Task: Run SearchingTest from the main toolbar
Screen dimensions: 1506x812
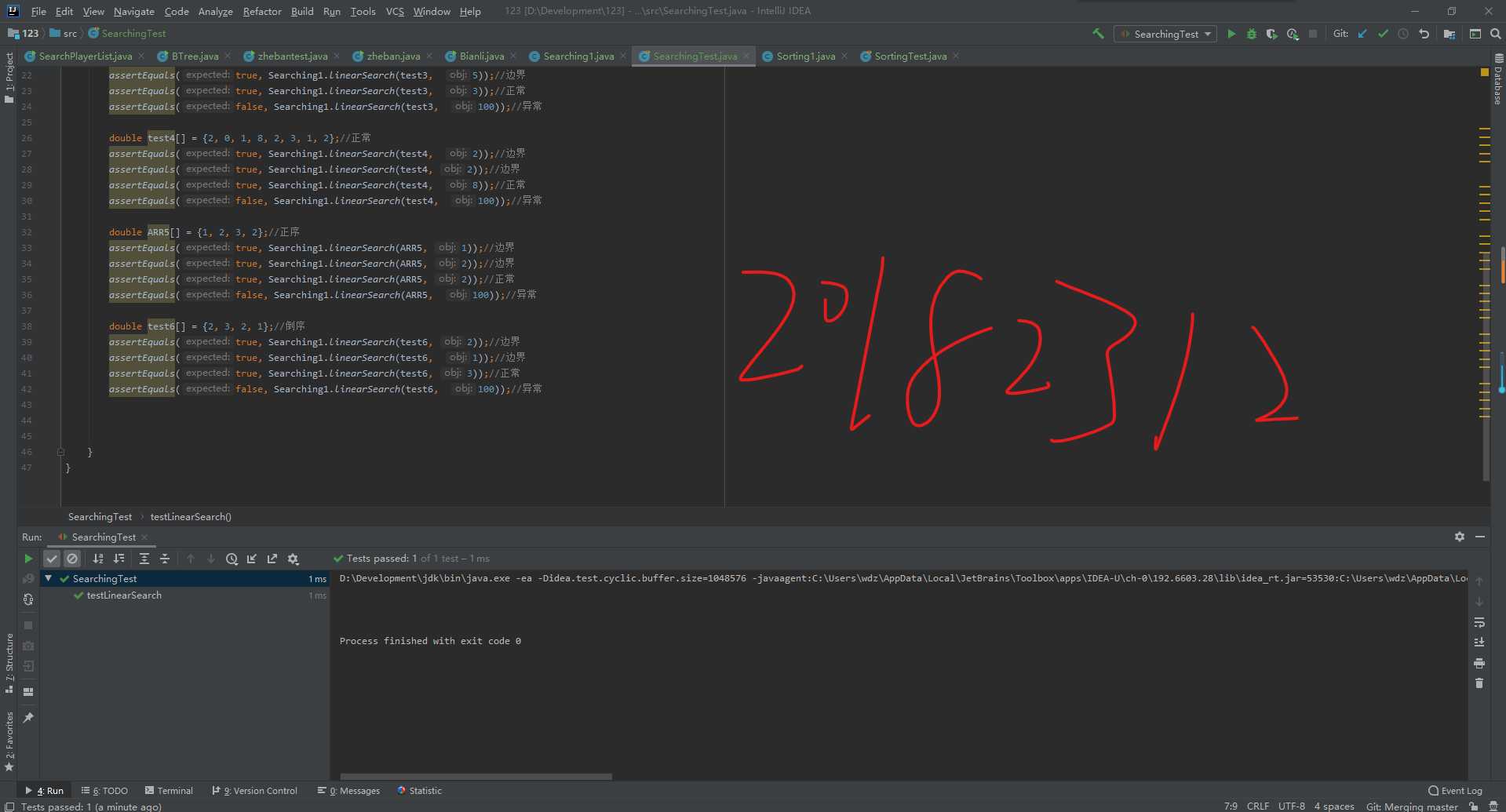Action: (x=1231, y=34)
